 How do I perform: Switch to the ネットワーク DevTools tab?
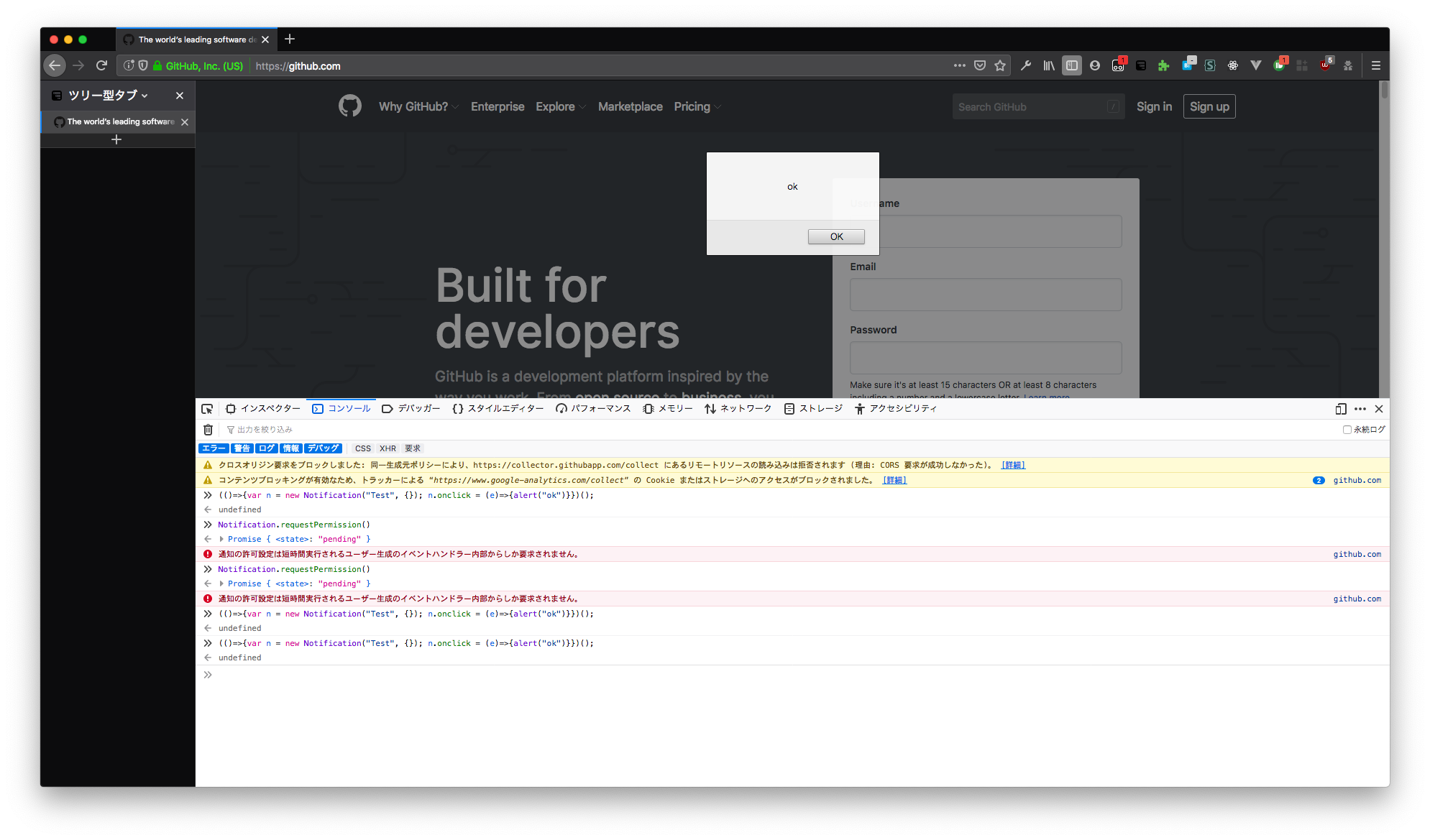(744, 408)
